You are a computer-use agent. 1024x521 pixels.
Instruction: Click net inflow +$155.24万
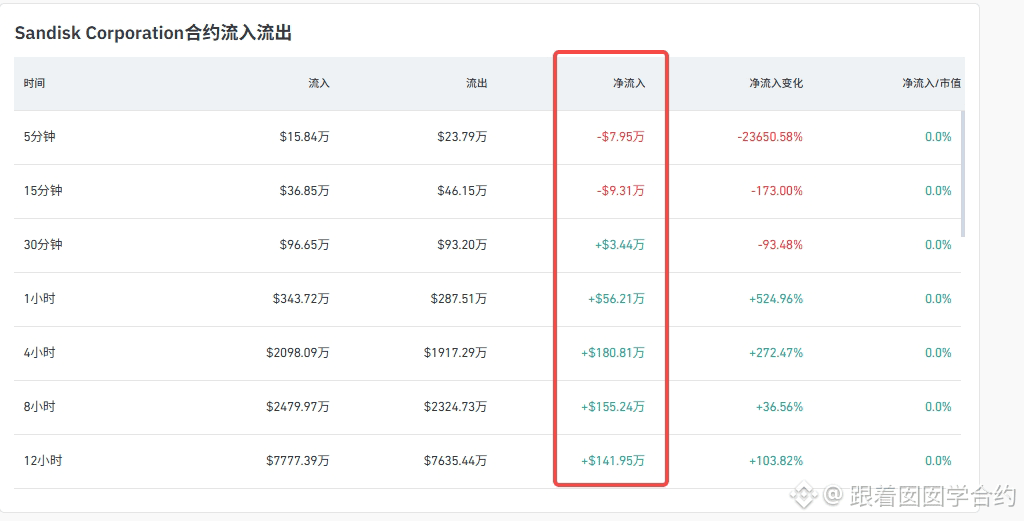(x=613, y=407)
